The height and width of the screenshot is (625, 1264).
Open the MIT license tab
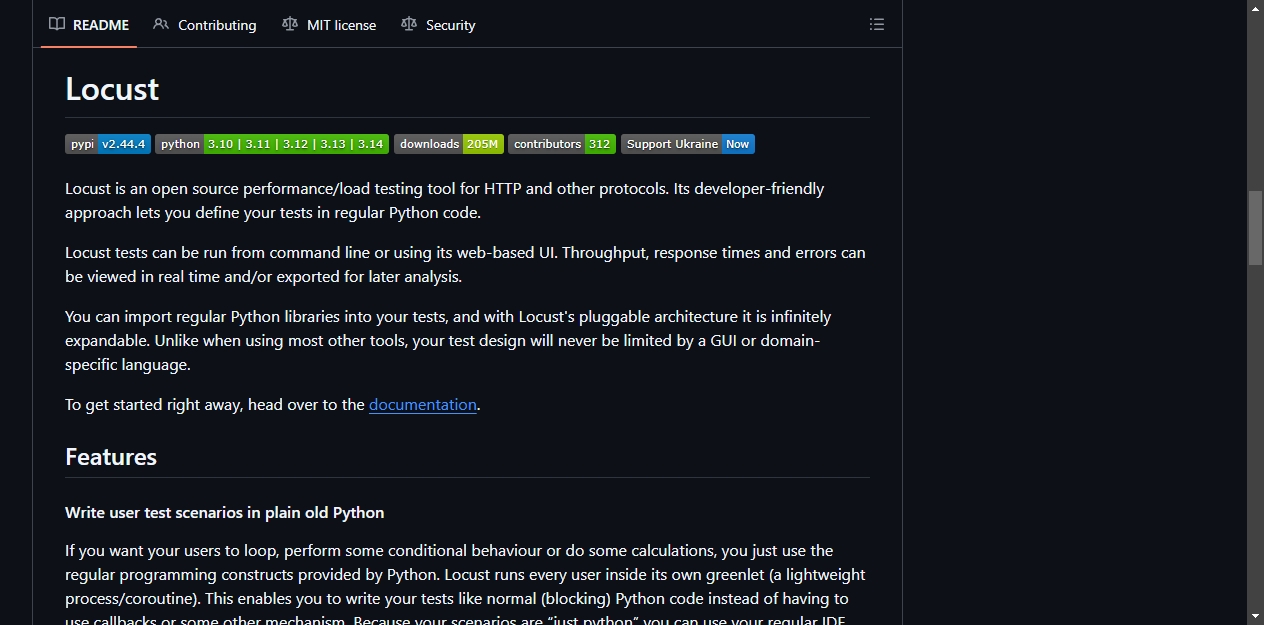pyautogui.click(x=329, y=25)
